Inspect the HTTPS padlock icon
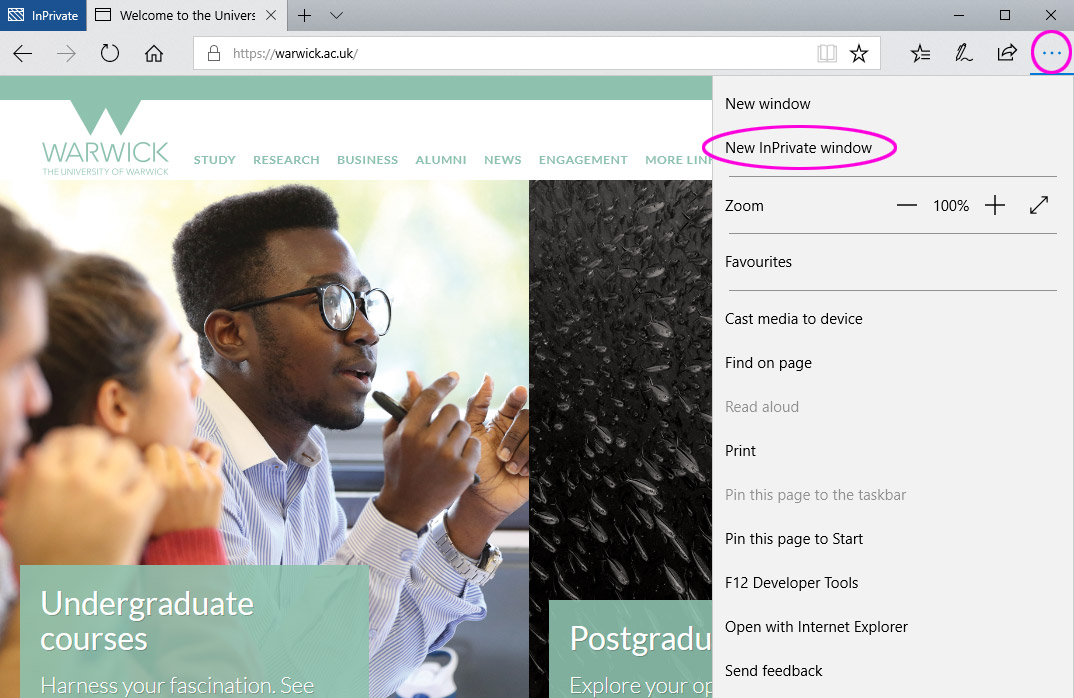Image resolution: width=1074 pixels, height=698 pixels. (x=213, y=53)
